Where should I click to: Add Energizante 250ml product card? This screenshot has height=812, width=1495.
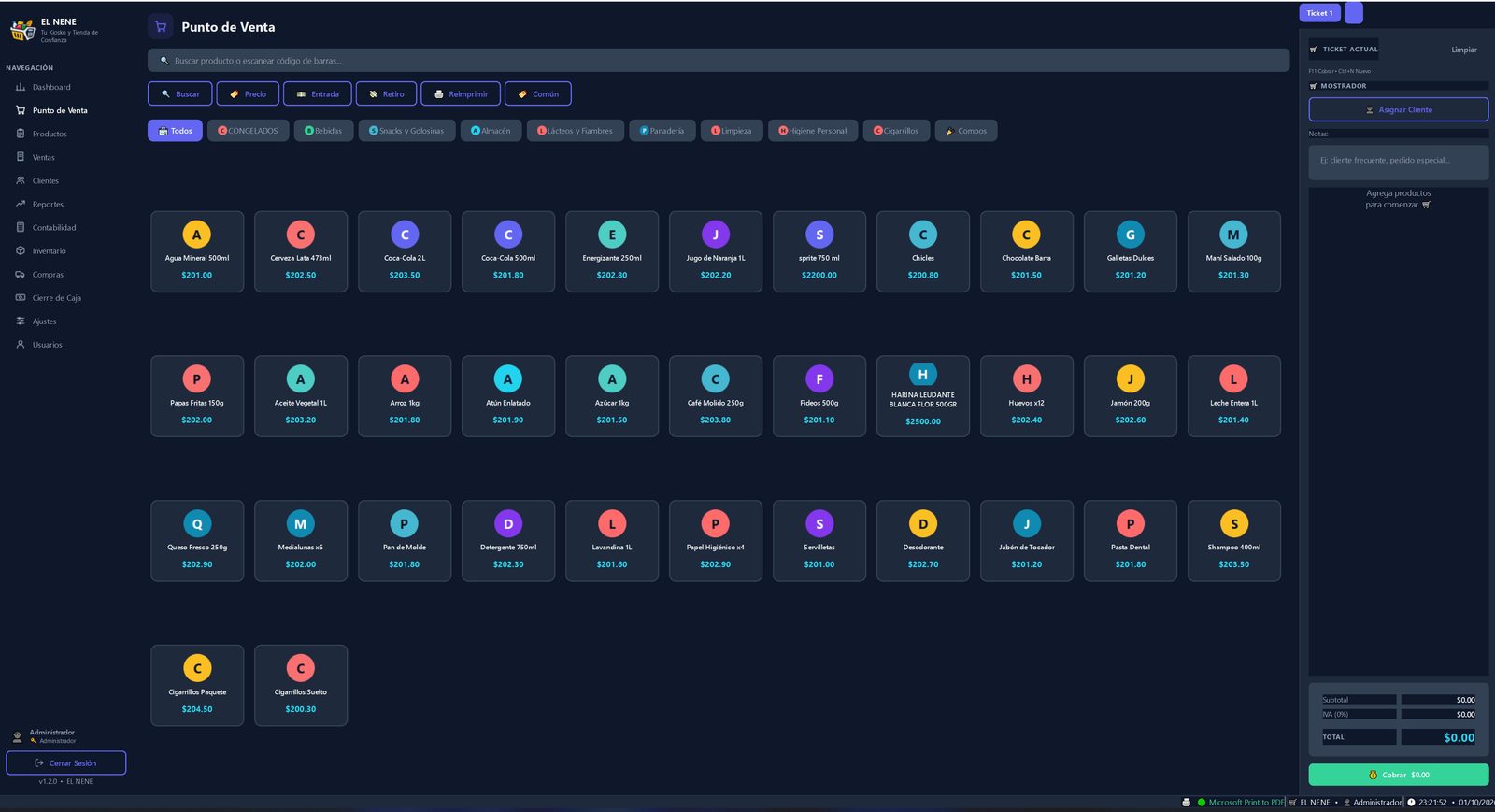[x=612, y=251]
